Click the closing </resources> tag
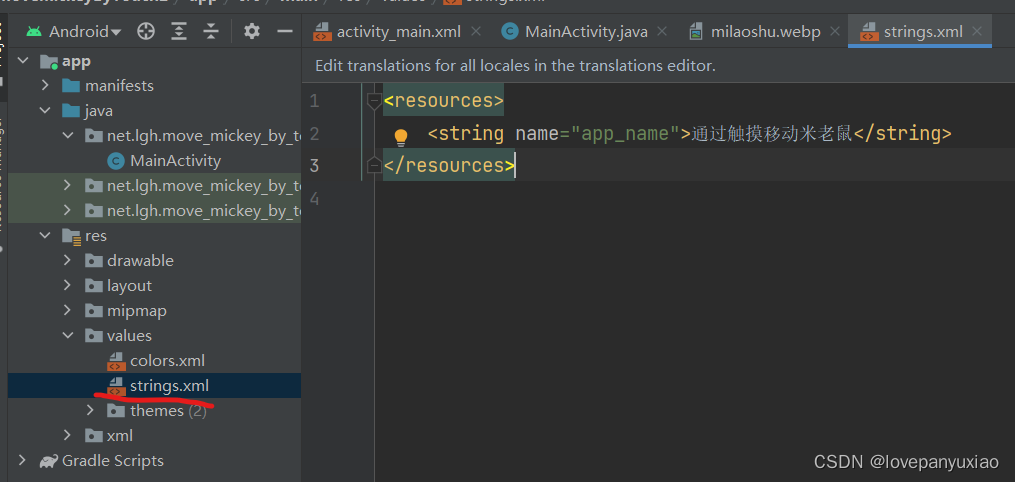This screenshot has width=1015, height=482. point(449,166)
